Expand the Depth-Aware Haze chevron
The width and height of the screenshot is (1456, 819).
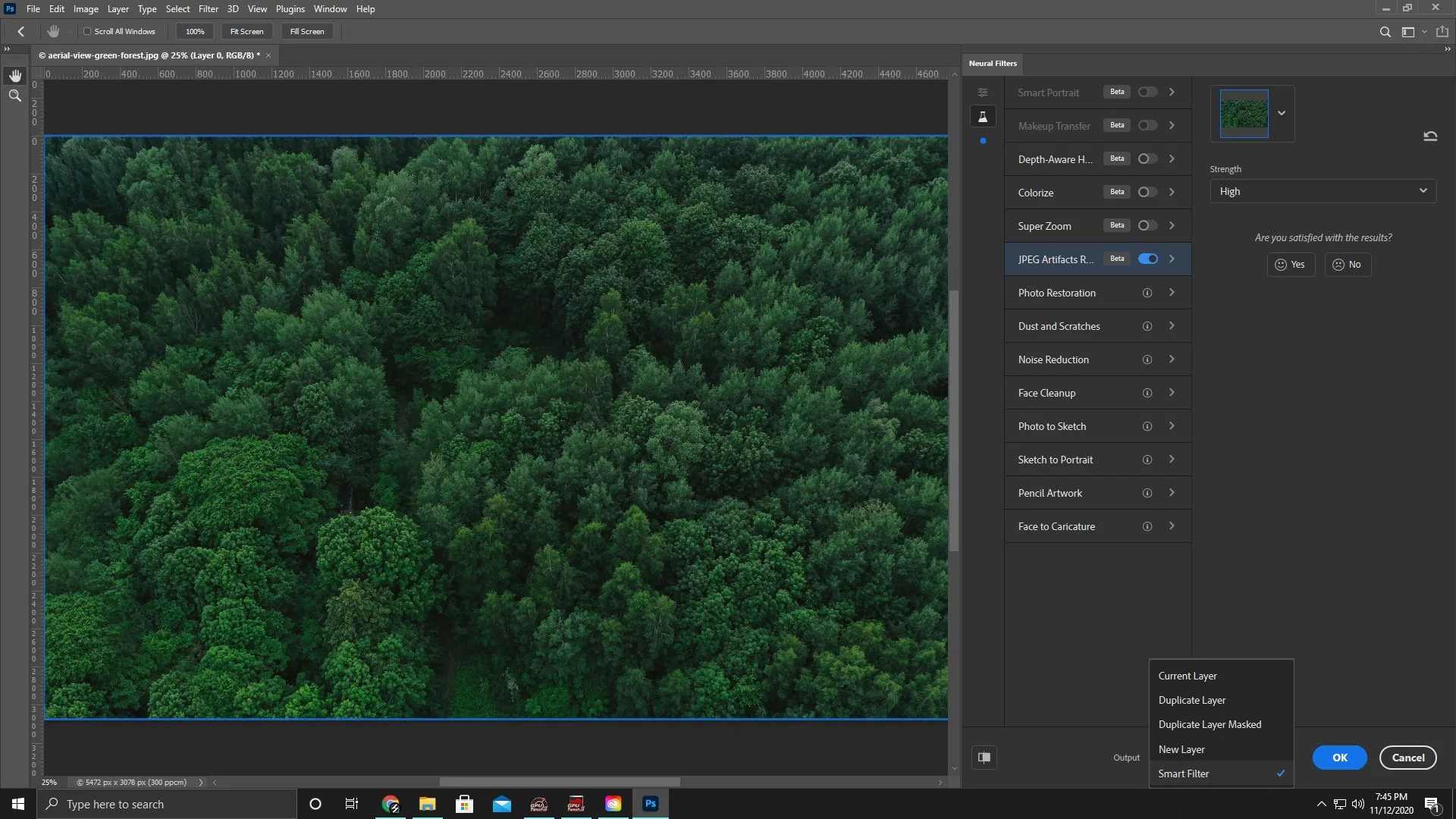pyautogui.click(x=1172, y=159)
